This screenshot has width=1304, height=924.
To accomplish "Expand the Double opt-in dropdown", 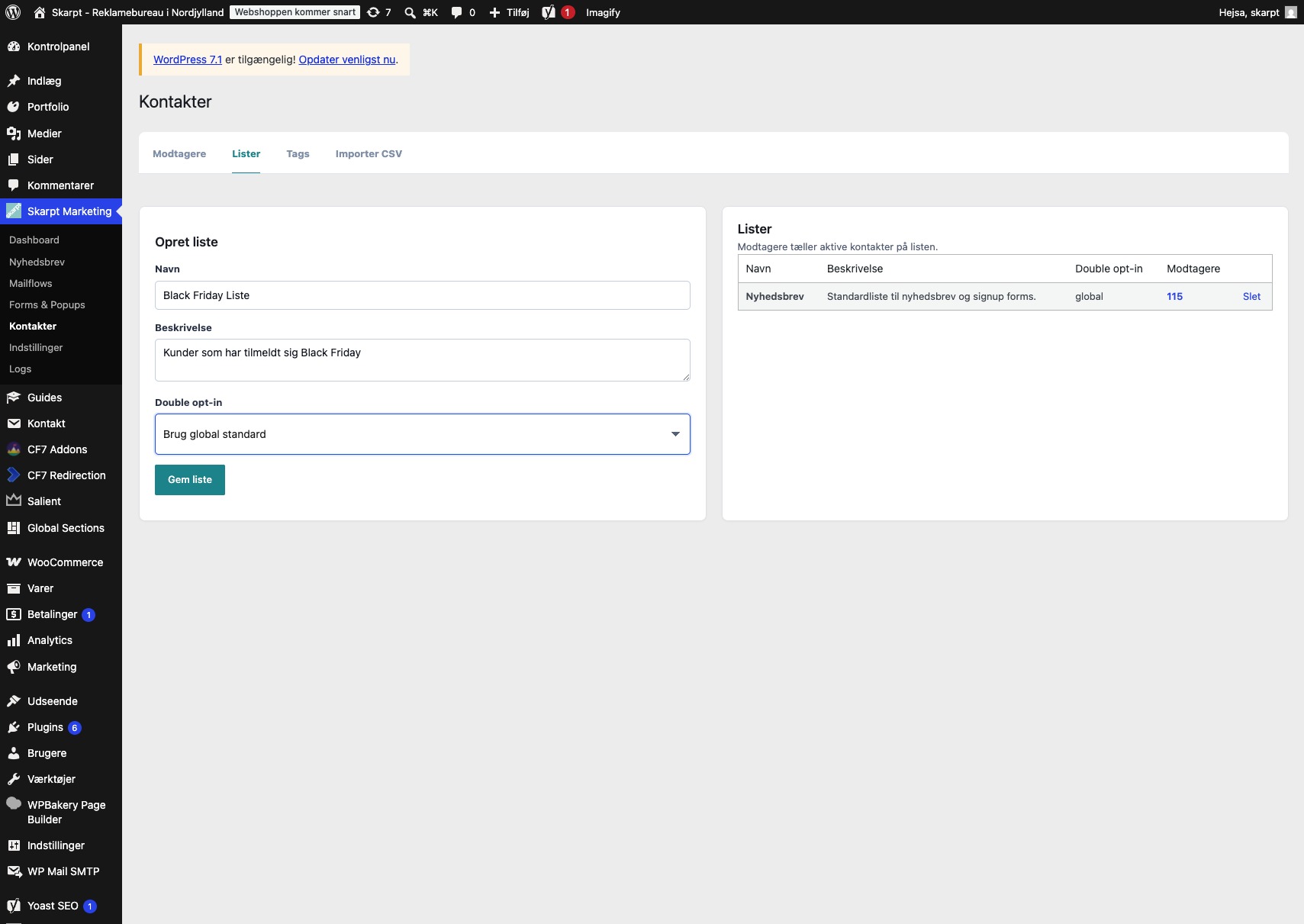I will point(422,434).
